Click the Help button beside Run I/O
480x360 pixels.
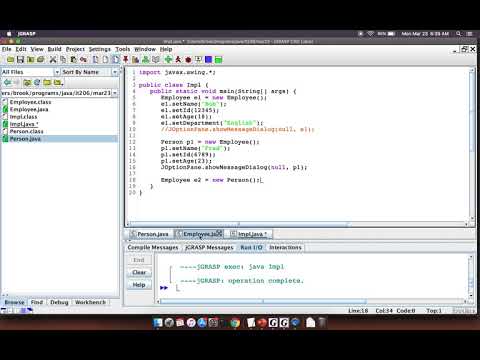coord(139,285)
